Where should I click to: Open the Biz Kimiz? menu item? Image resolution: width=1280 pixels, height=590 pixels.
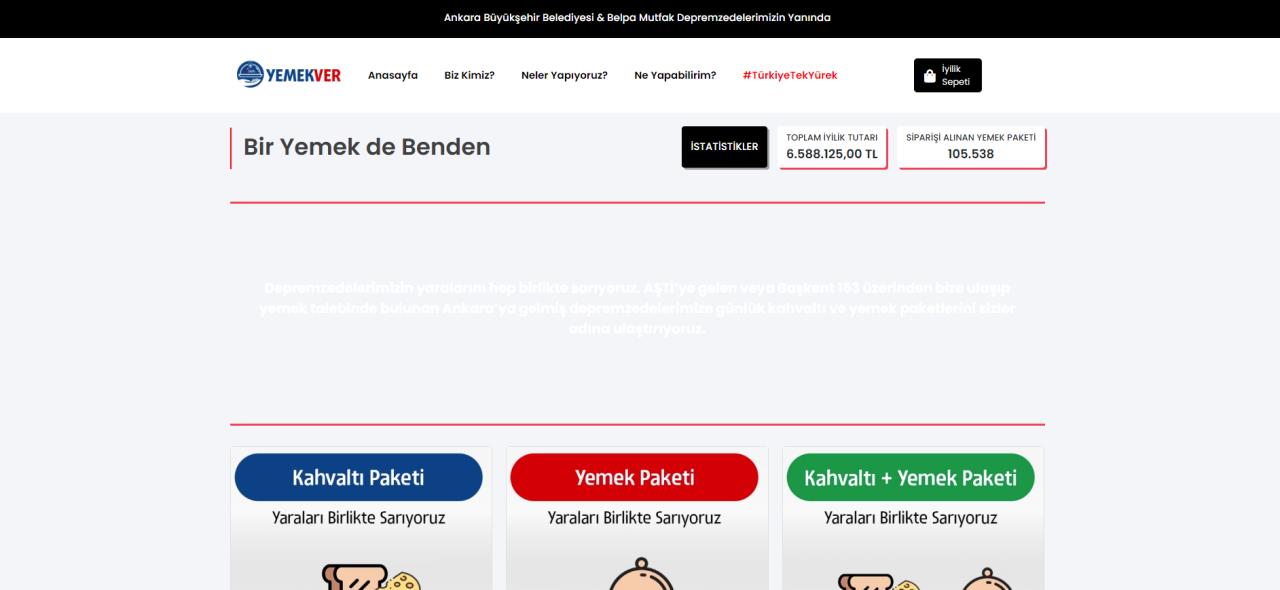point(469,75)
